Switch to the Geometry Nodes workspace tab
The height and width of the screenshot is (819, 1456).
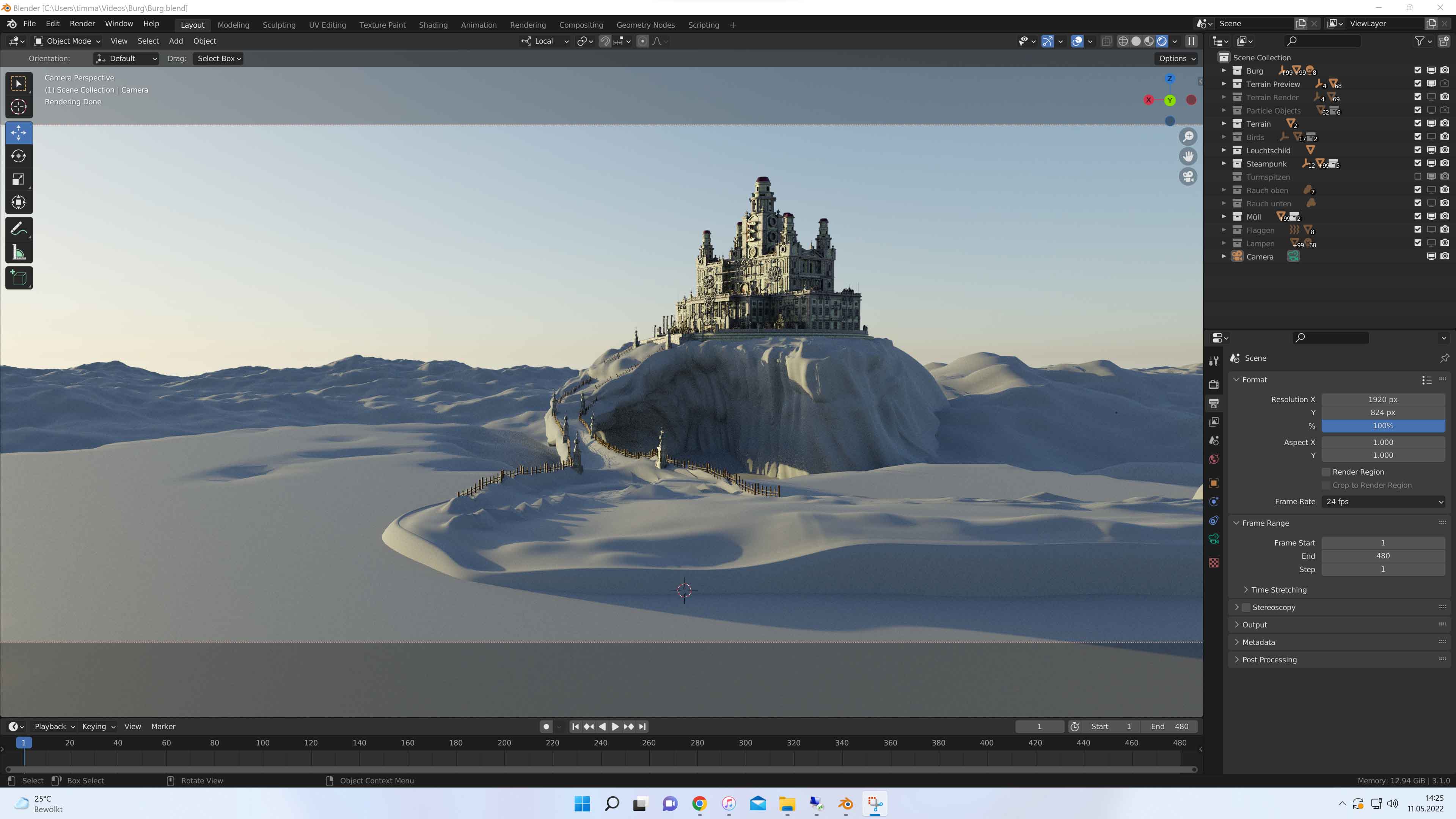pyautogui.click(x=646, y=25)
